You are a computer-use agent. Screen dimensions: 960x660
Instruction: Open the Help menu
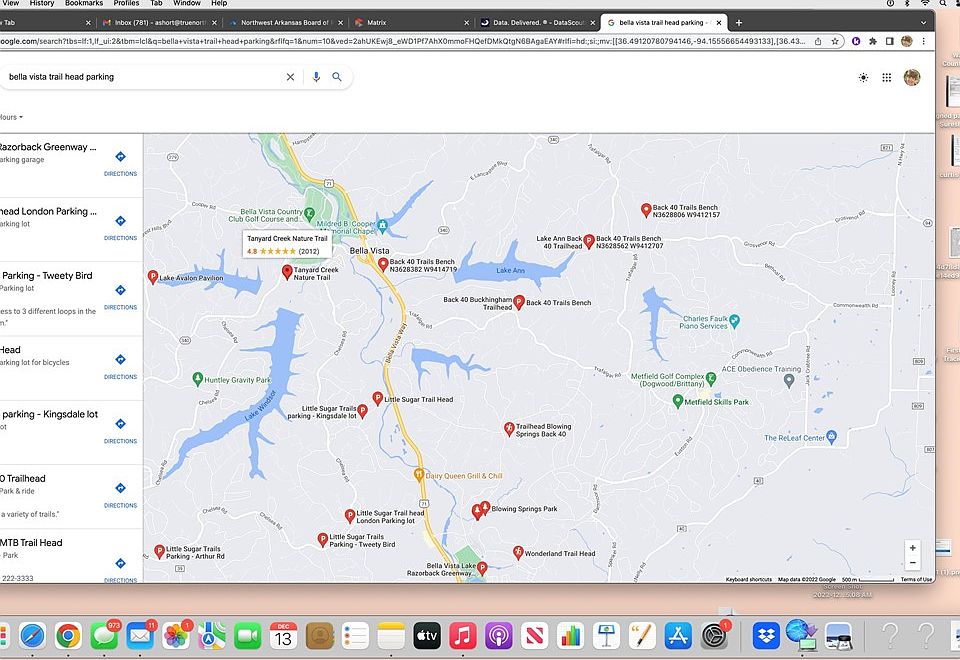pyautogui.click(x=219, y=3)
